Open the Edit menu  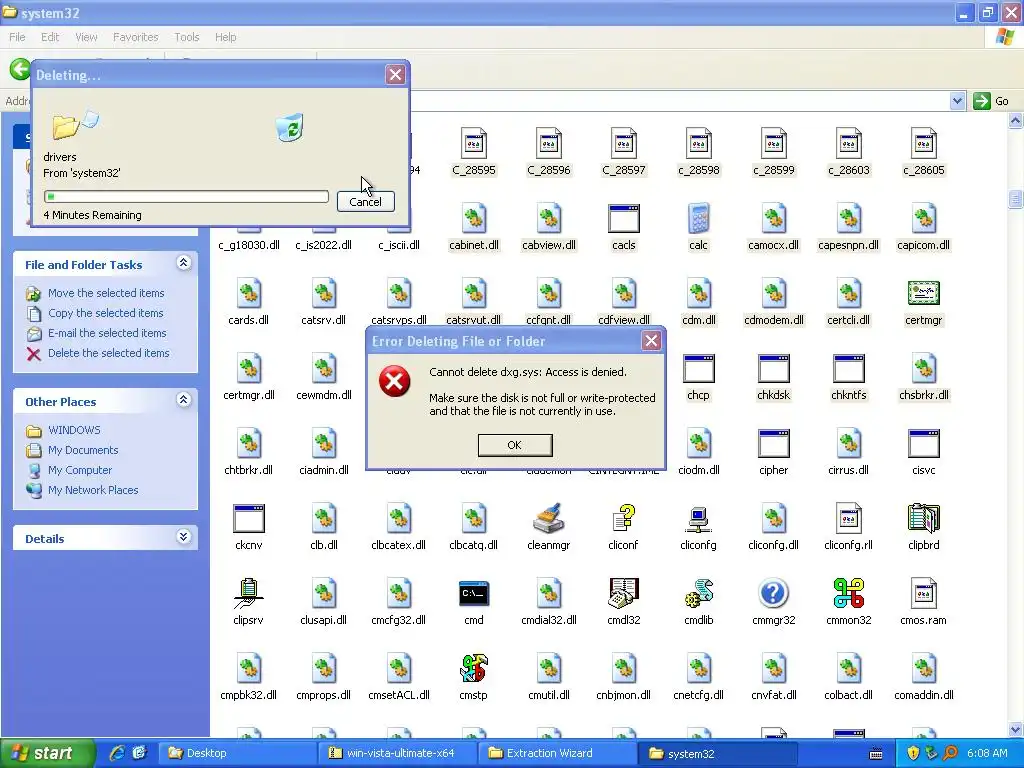(50, 37)
